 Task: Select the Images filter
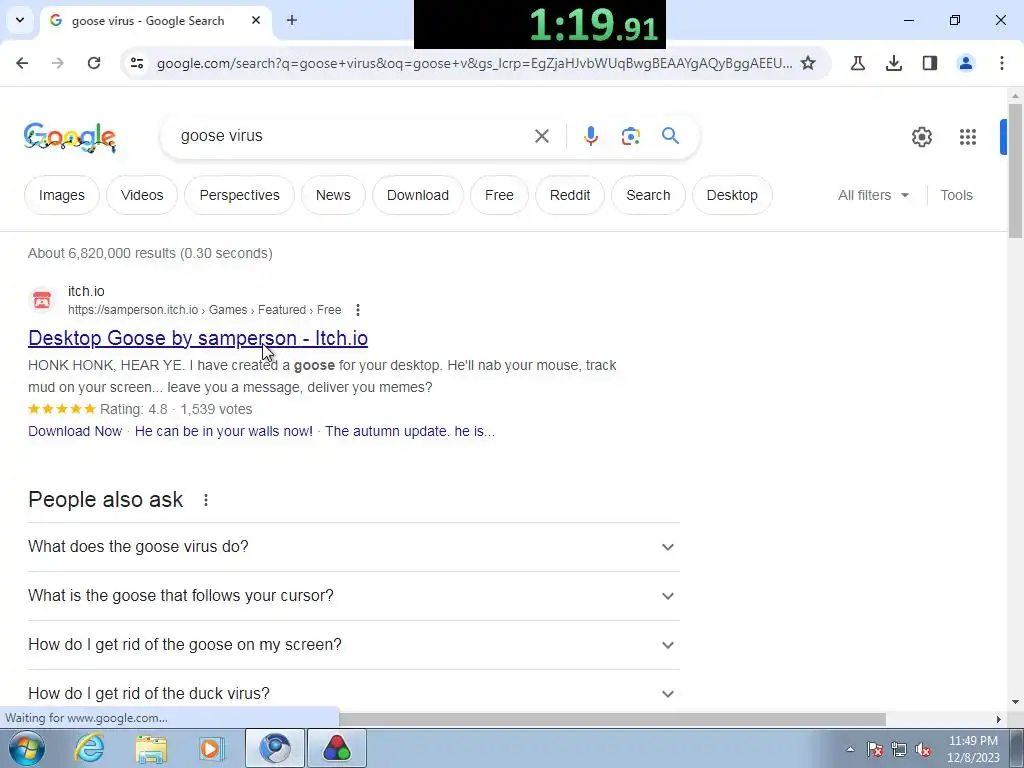tap(61, 195)
